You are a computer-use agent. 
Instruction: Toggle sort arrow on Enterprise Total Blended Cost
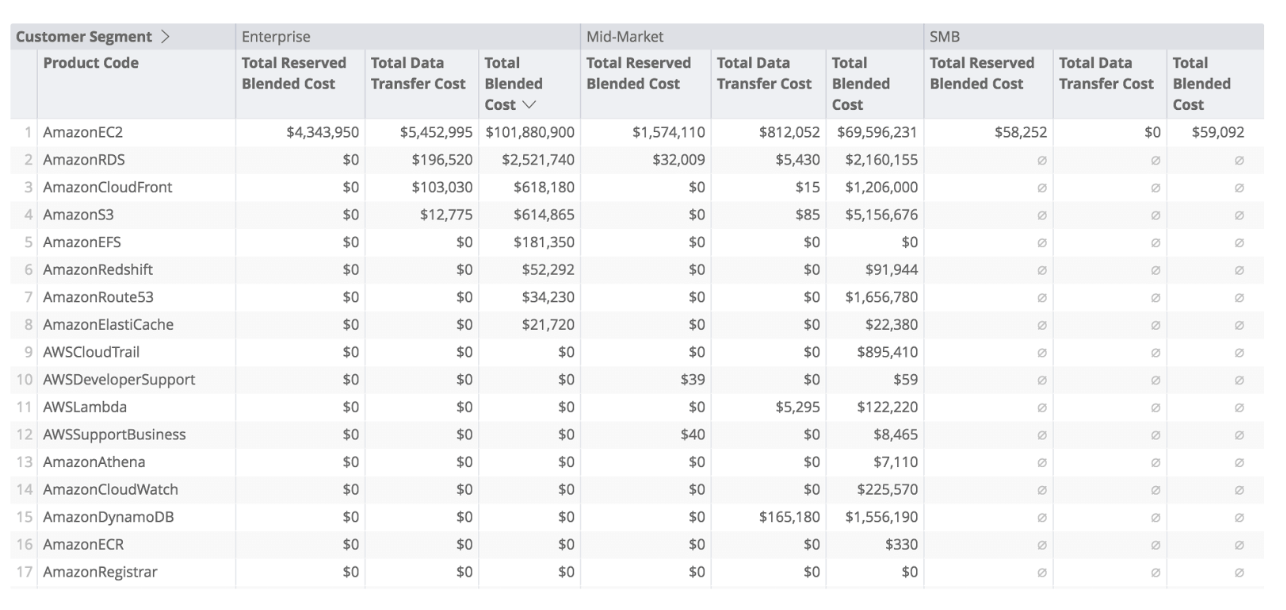coord(529,105)
